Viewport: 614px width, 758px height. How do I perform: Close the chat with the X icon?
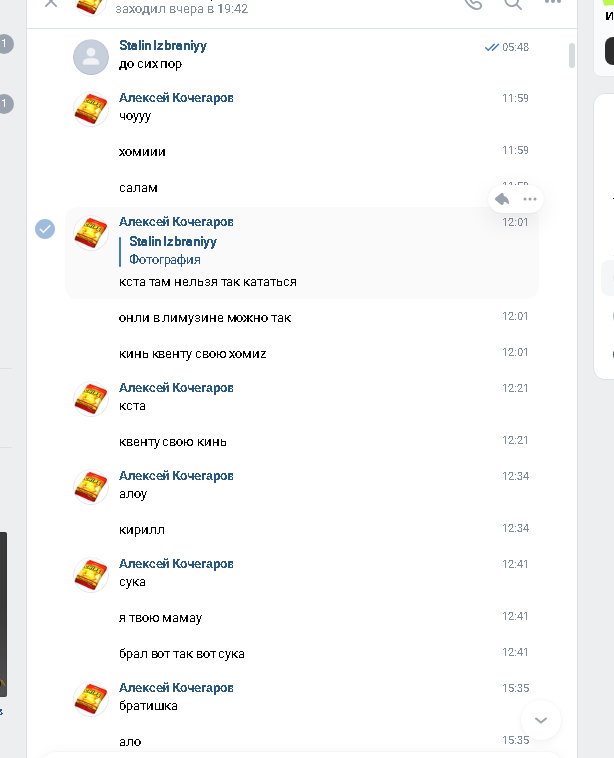51,3
